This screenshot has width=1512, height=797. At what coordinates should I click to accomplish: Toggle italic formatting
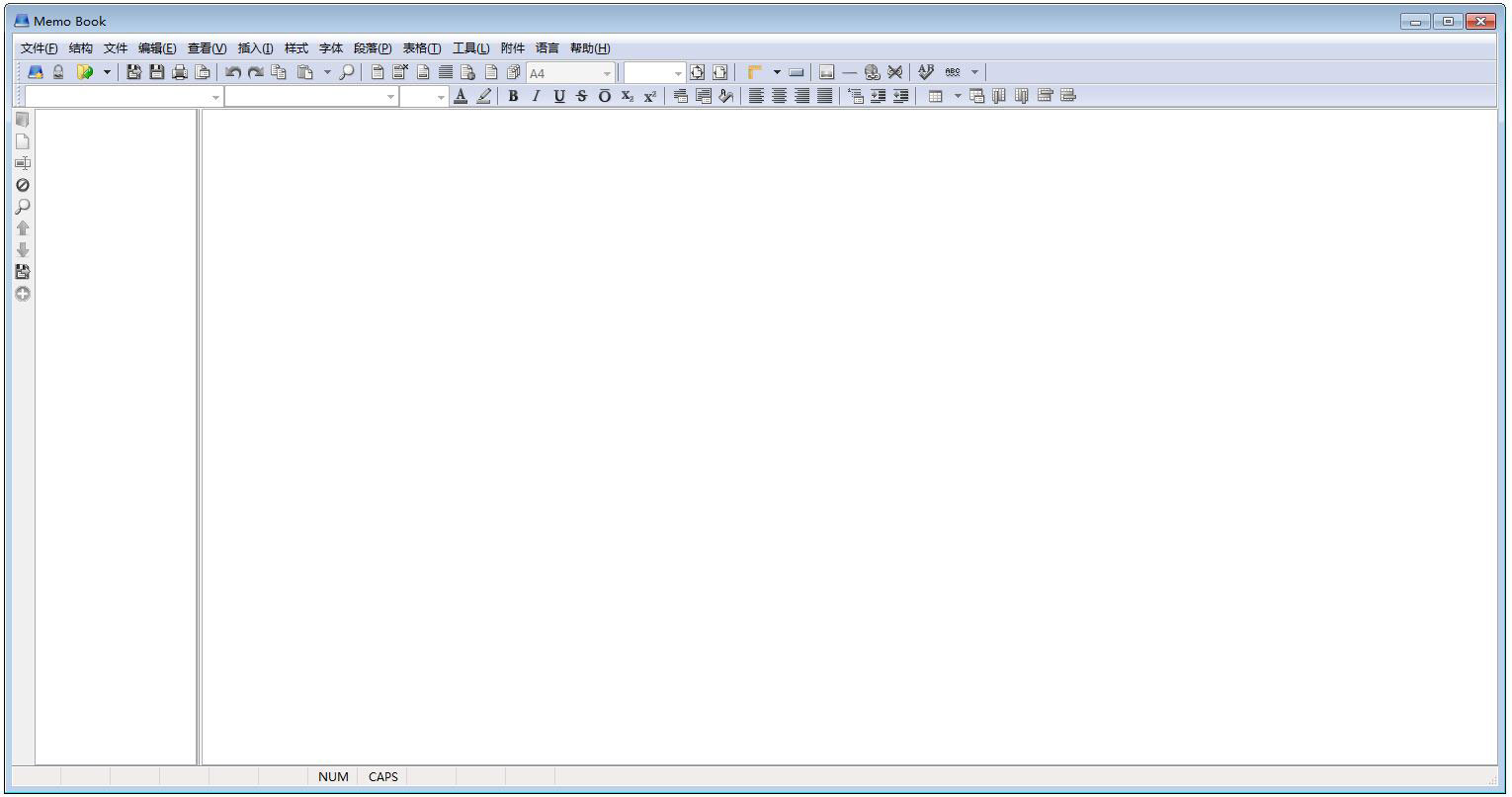click(536, 96)
